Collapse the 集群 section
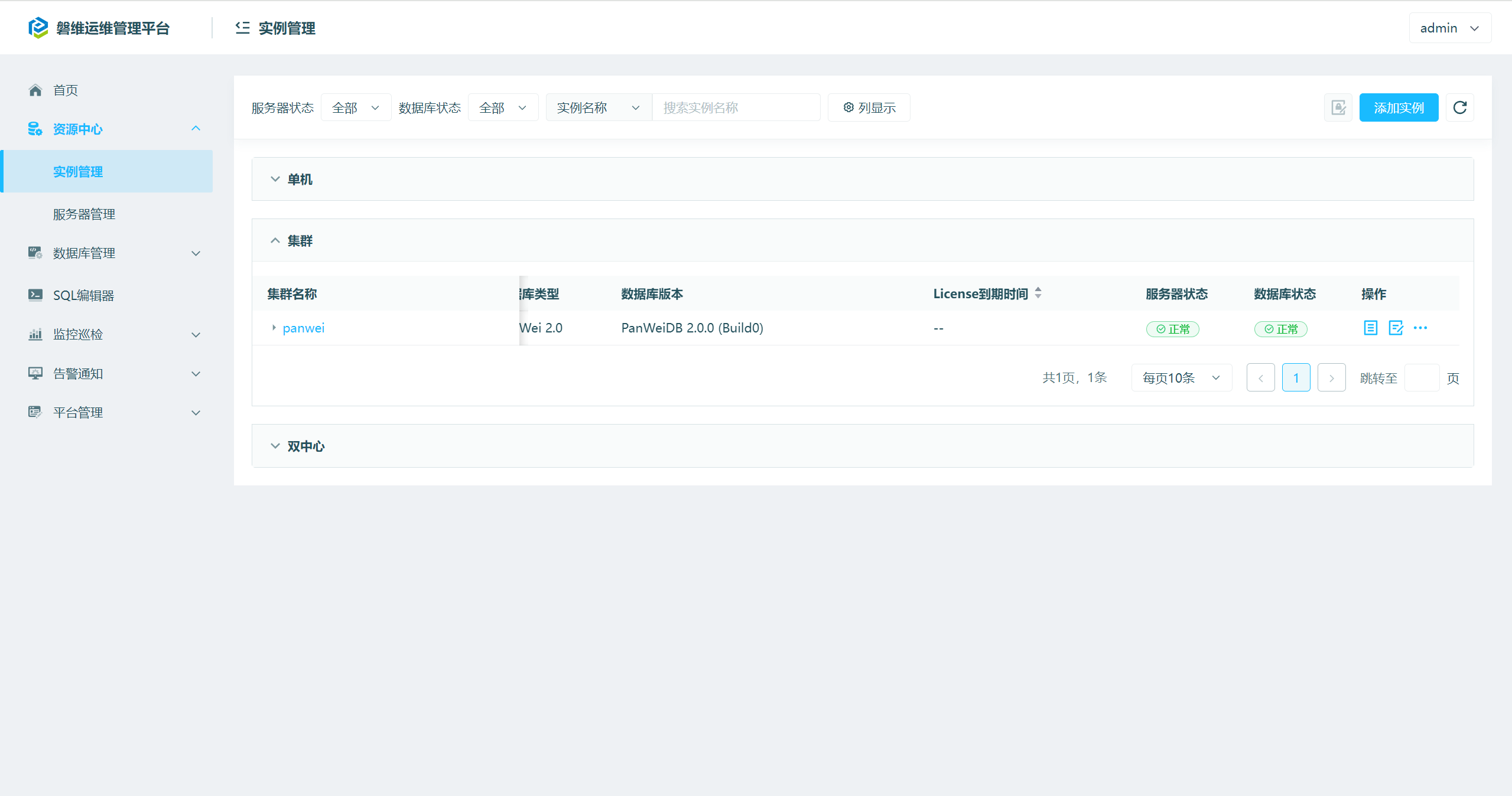Image resolution: width=1512 pixels, height=796 pixels. (275, 240)
